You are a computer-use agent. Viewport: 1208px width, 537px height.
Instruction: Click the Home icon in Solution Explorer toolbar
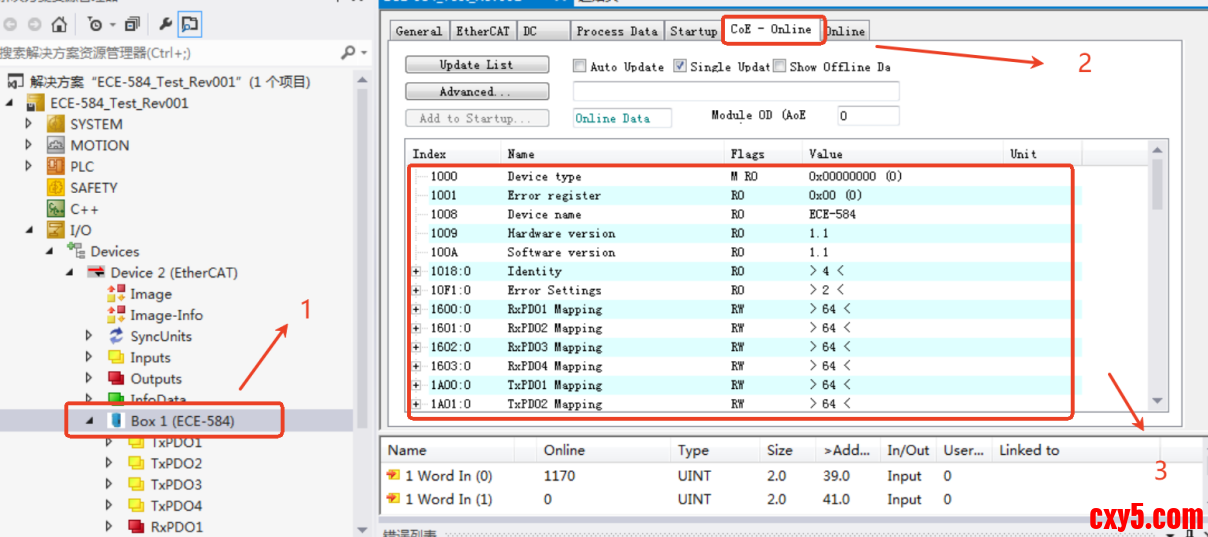59,24
